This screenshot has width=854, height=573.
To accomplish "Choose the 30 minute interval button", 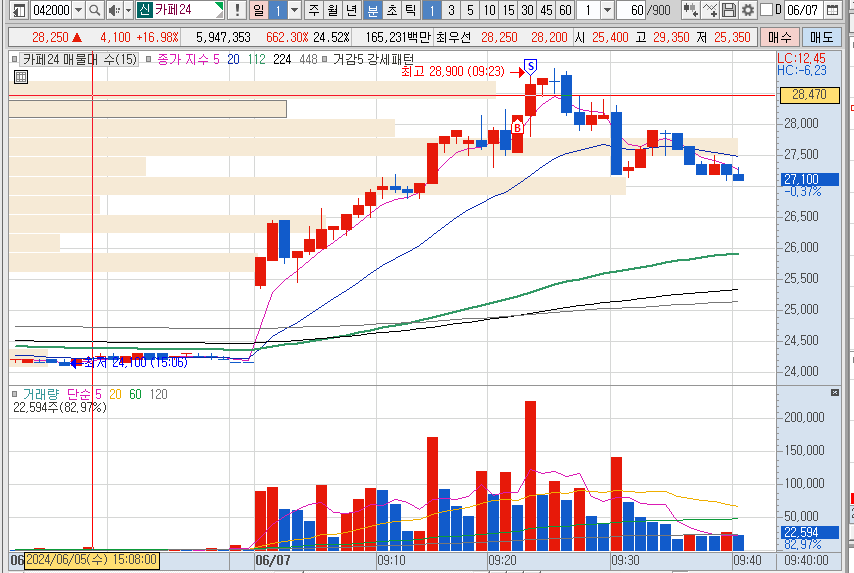I will tap(527, 10).
